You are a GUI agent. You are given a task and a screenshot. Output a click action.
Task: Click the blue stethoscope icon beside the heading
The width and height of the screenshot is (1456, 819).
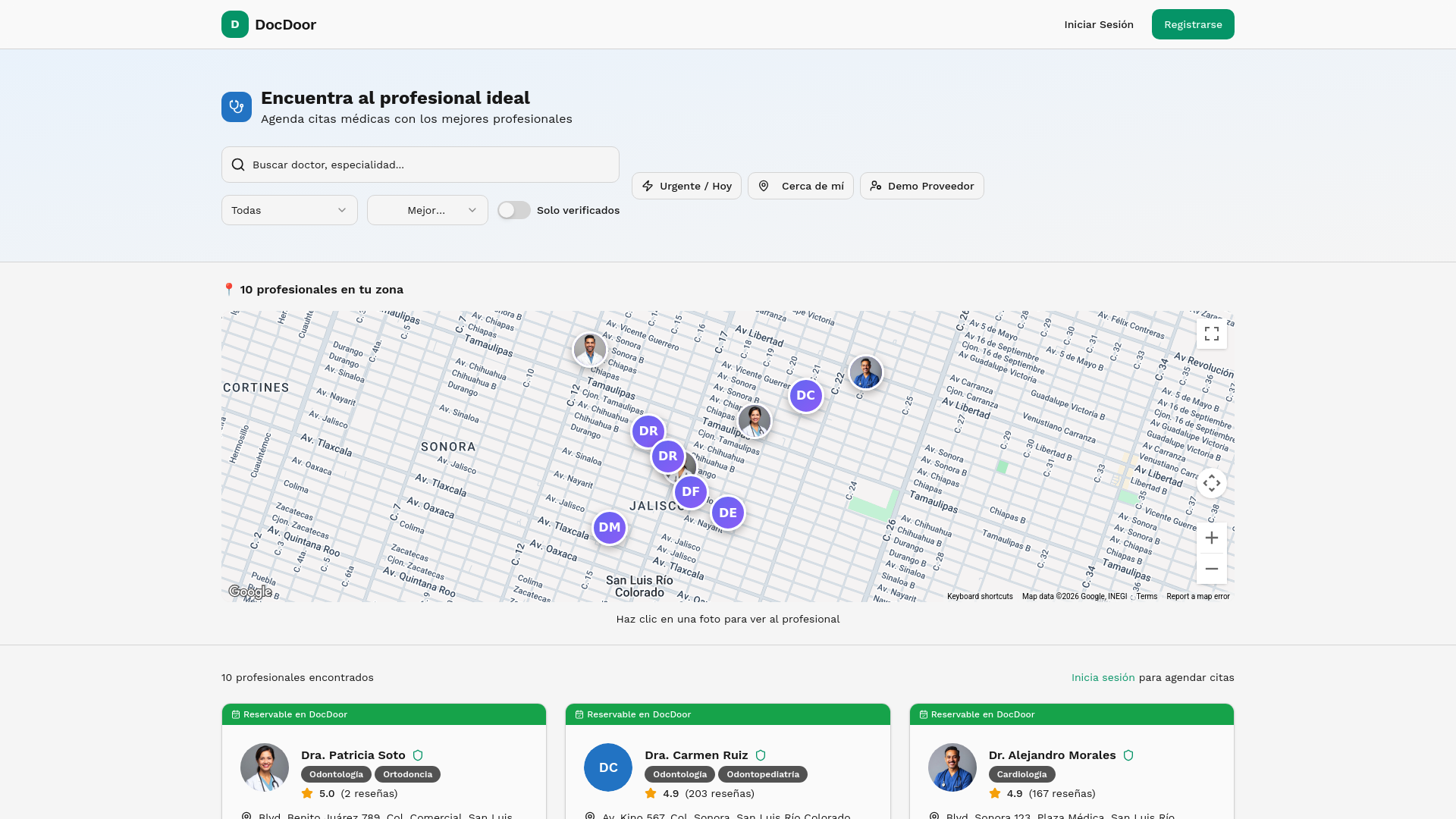click(237, 107)
